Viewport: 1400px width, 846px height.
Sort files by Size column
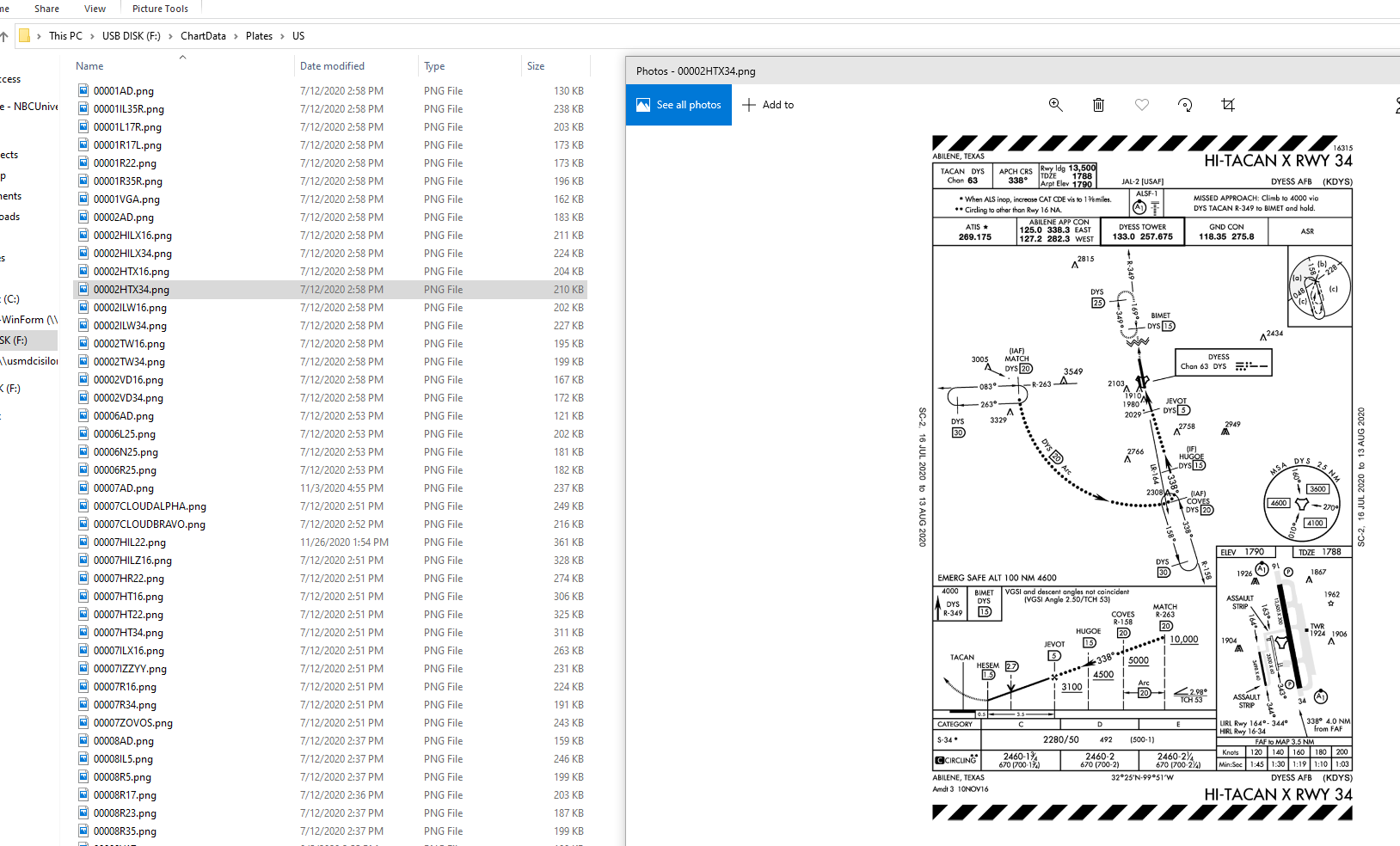pyautogui.click(x=536, y=66)
